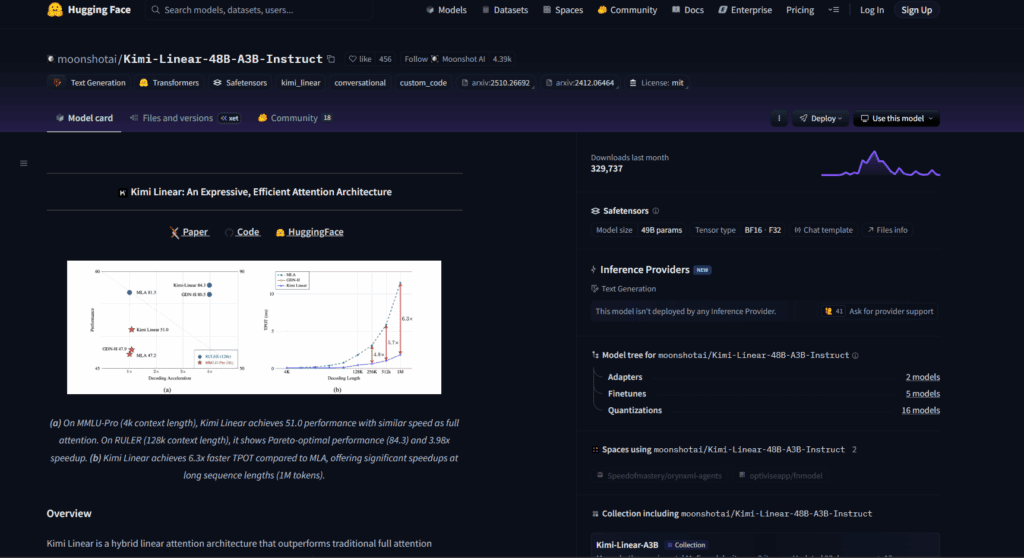Copy model name with the copy icon
The height and width of the screenshot is (558, 1024).
(x=331, y=59)
